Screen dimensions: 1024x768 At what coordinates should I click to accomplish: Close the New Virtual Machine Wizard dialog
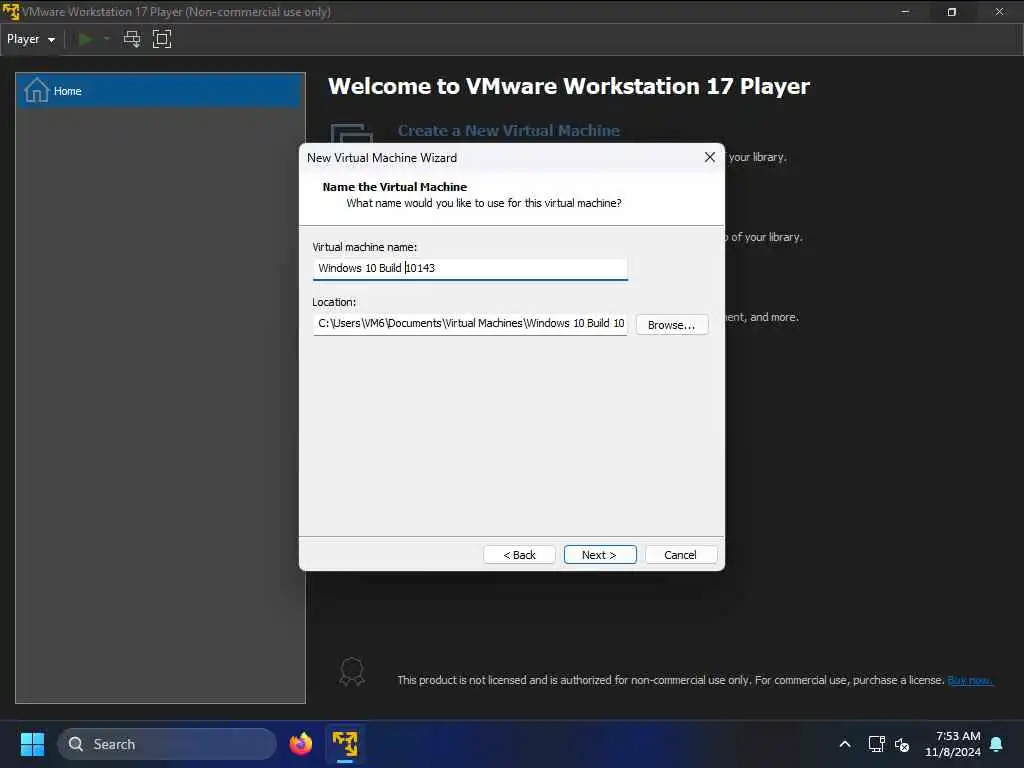(710, 157)
